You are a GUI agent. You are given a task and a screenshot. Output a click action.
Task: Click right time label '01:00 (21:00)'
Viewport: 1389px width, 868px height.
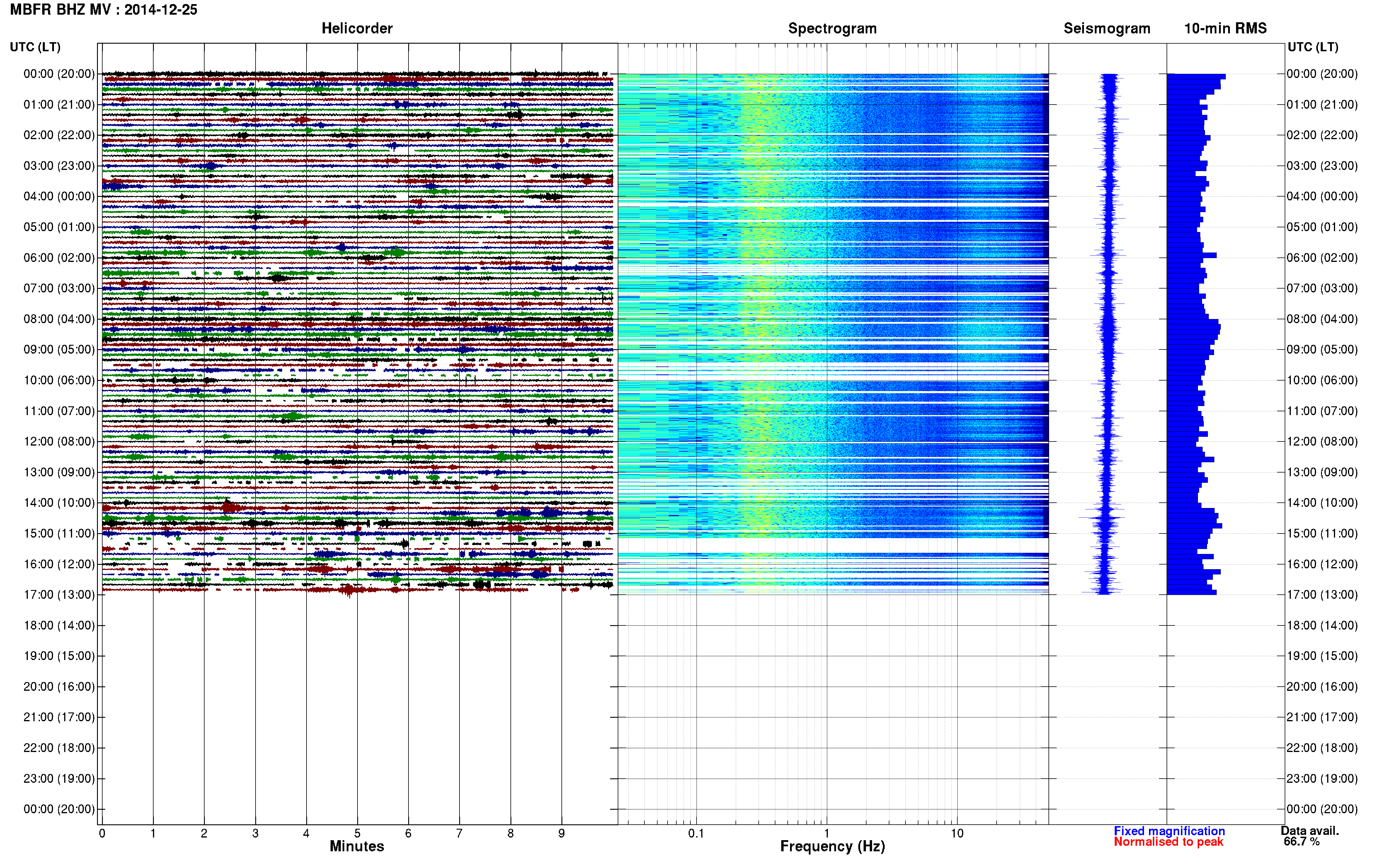(x=1322, y=105)
